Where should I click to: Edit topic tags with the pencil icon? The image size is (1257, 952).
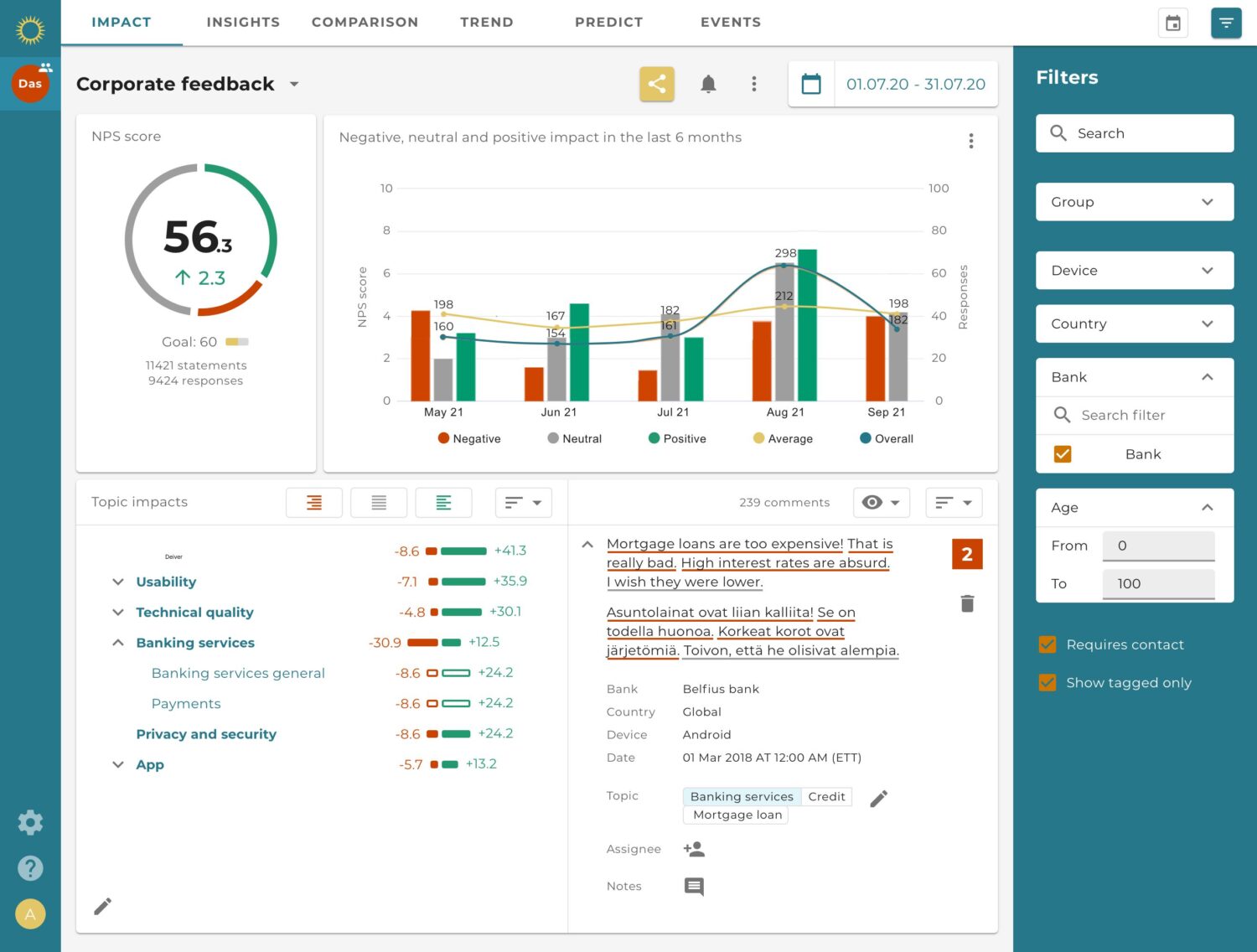[x=878, y=799]
